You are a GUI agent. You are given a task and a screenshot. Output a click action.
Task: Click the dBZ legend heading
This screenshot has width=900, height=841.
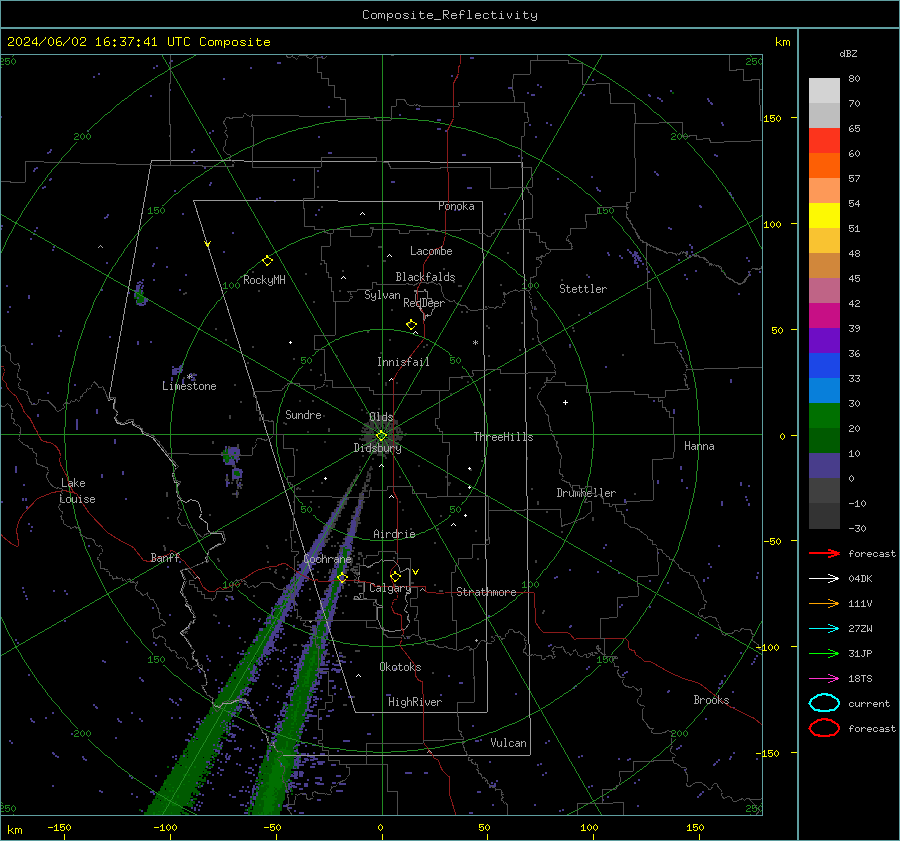point(848,53)
